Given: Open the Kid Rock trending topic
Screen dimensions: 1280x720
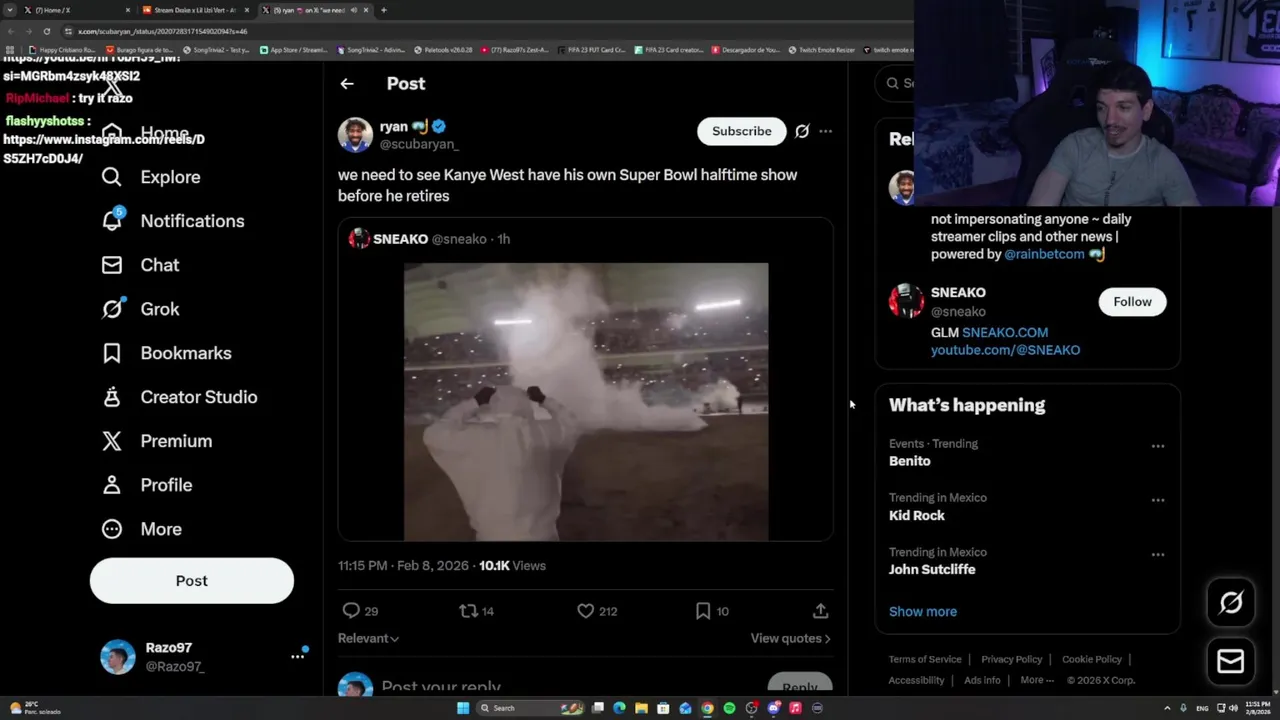Looking at the screenshot, I should pos(917,515).
